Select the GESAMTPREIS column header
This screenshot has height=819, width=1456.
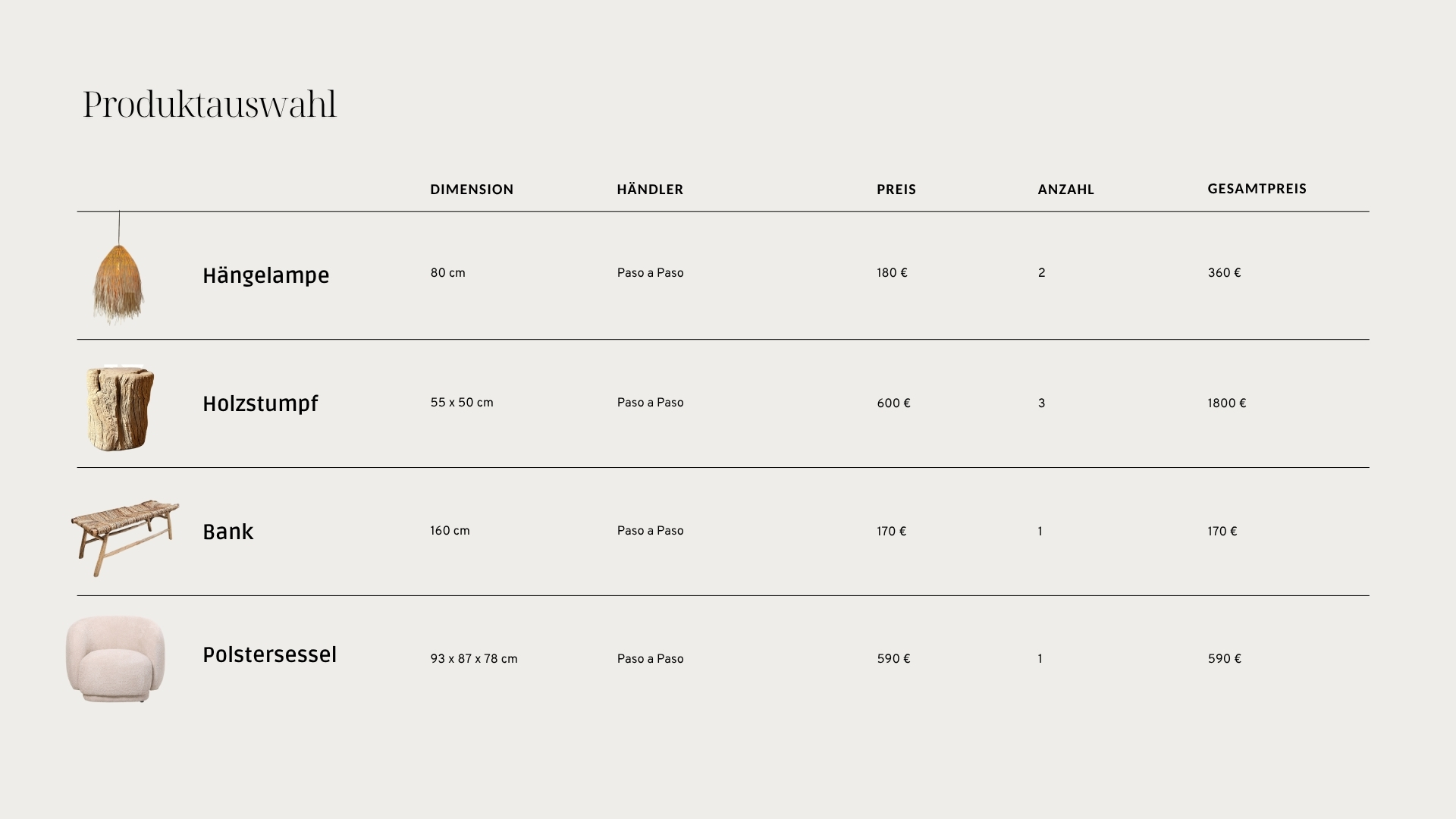pyautogui.click(x=1257, y=189)
